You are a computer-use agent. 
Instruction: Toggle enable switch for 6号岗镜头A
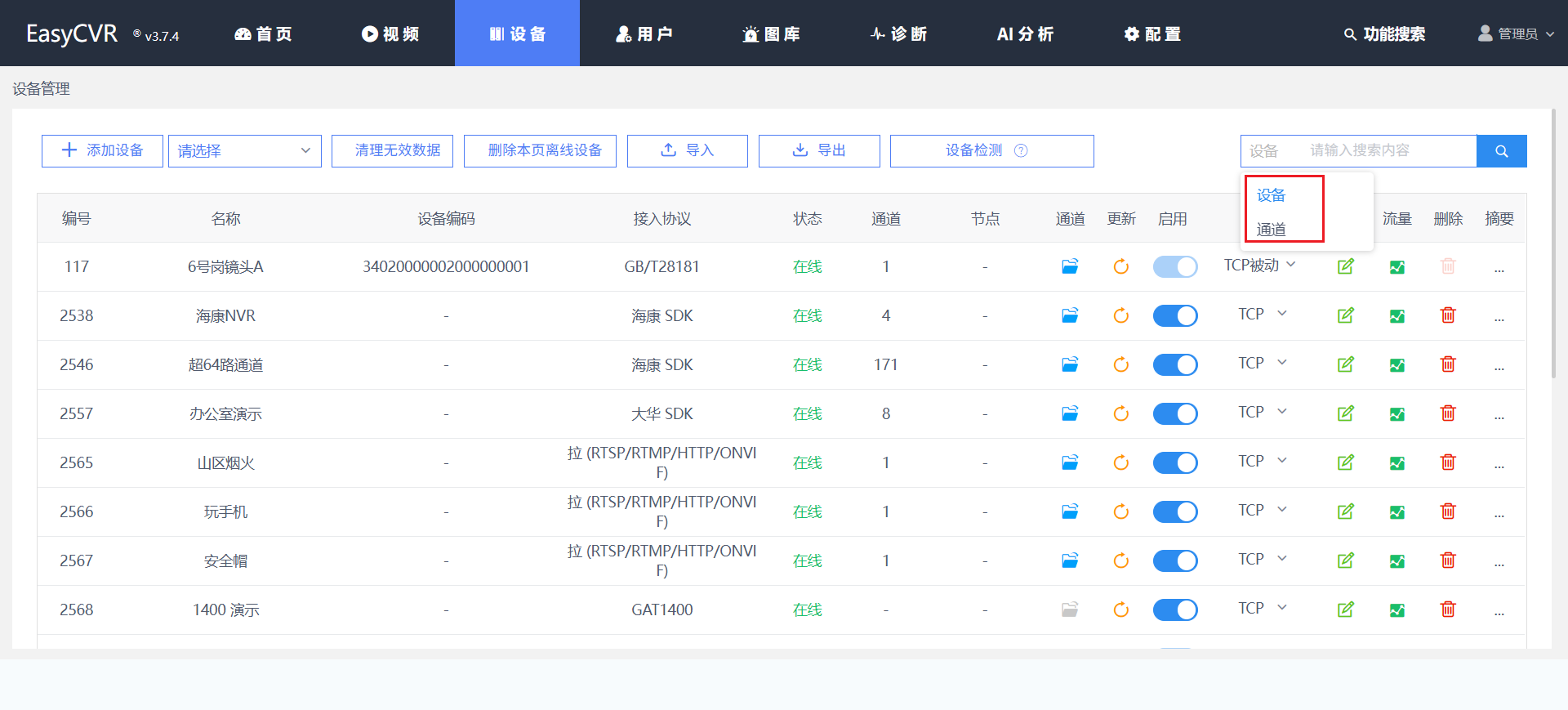point(1174,267)
